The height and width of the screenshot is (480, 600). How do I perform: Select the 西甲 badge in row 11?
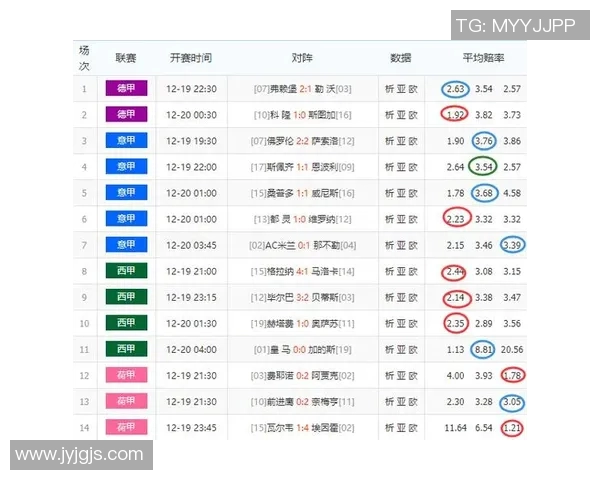(x=126, y=349)
